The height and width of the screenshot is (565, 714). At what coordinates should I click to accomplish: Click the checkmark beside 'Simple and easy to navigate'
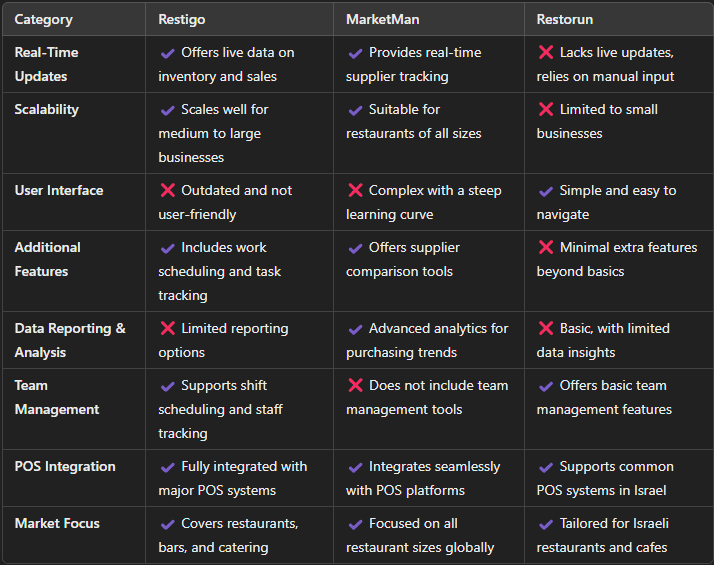coord(546,191)
